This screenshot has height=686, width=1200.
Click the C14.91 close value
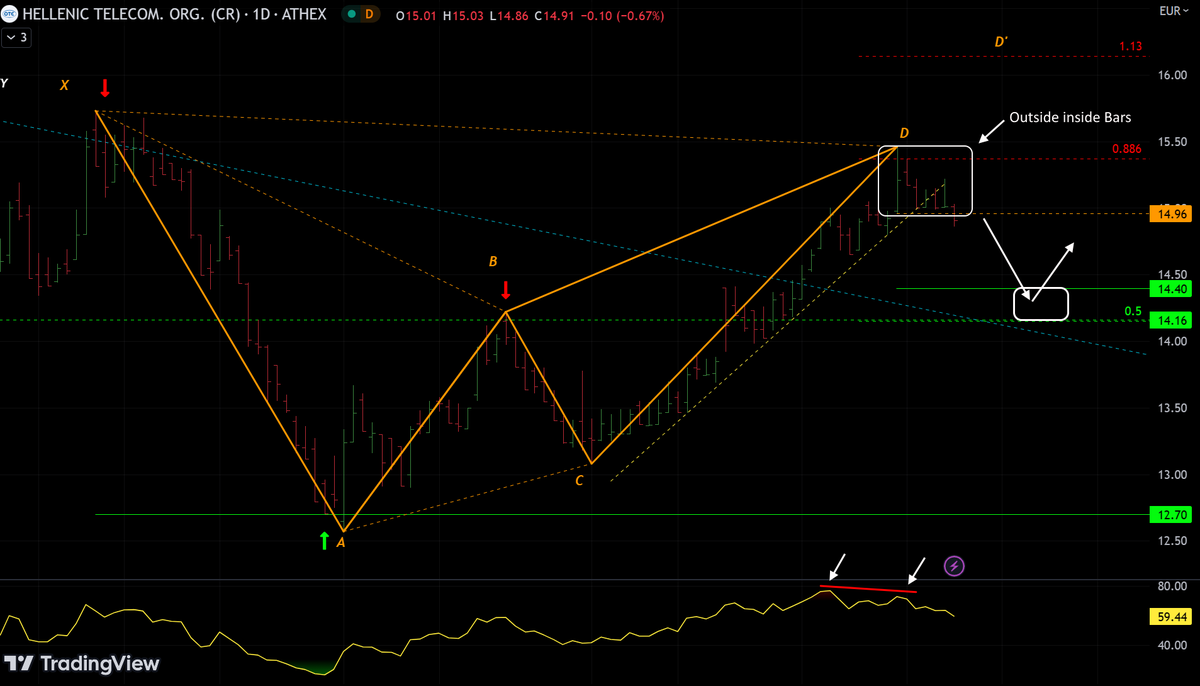(x=553, y=16)
